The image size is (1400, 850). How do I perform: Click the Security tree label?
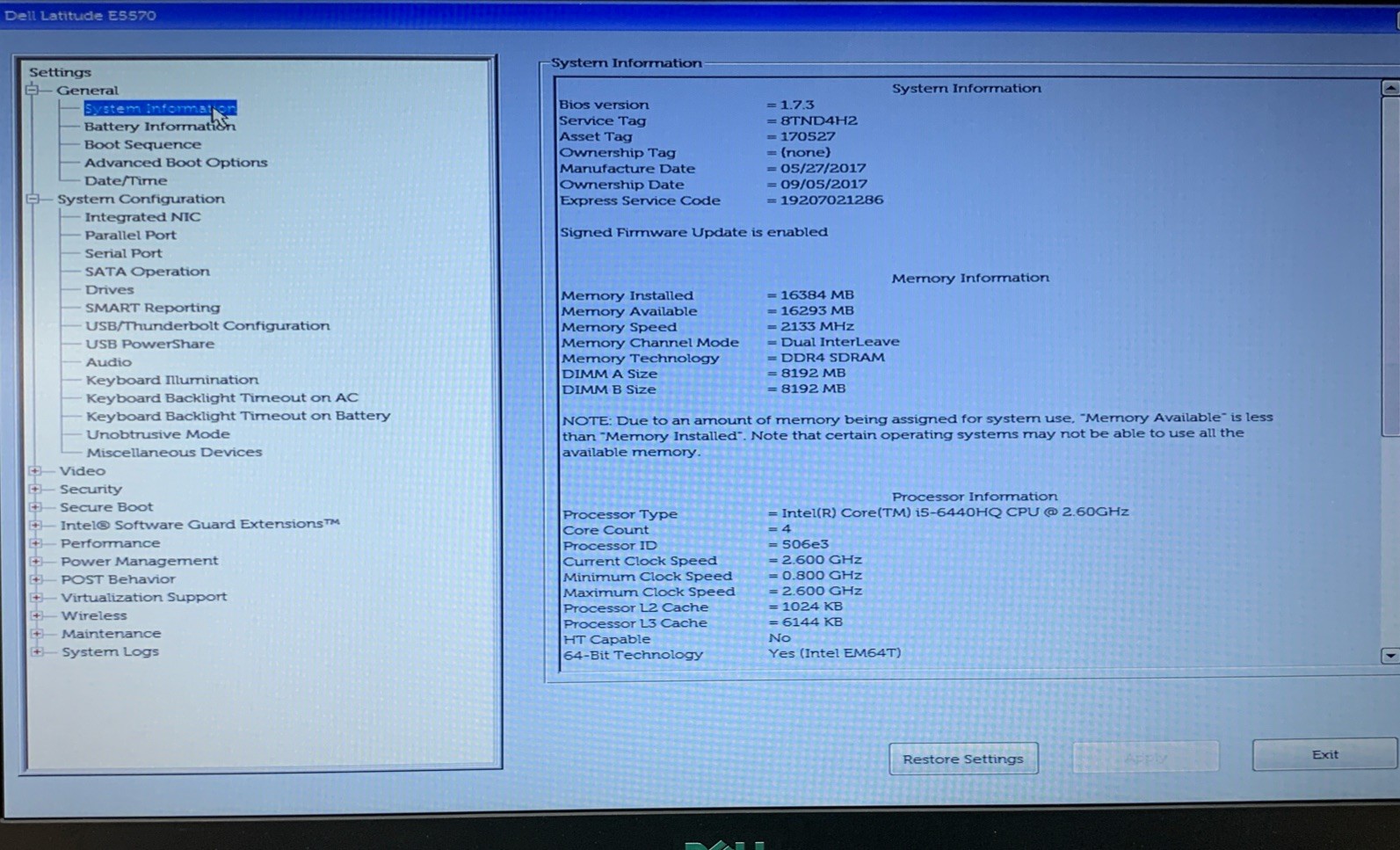point(91,489)
